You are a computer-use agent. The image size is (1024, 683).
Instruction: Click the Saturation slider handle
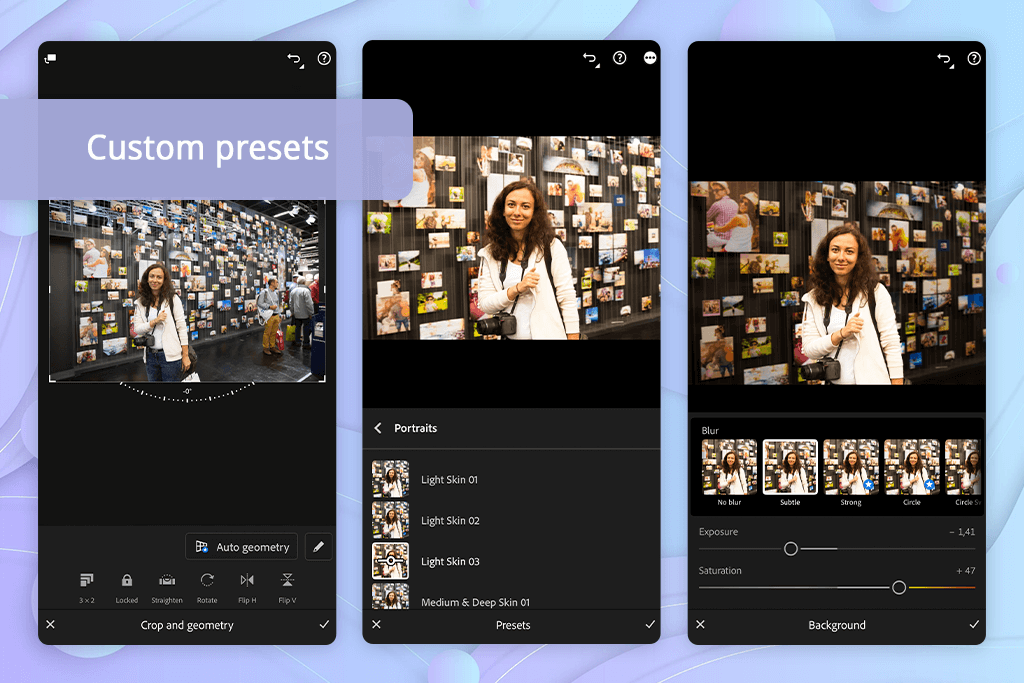click(x=899, y=588)
